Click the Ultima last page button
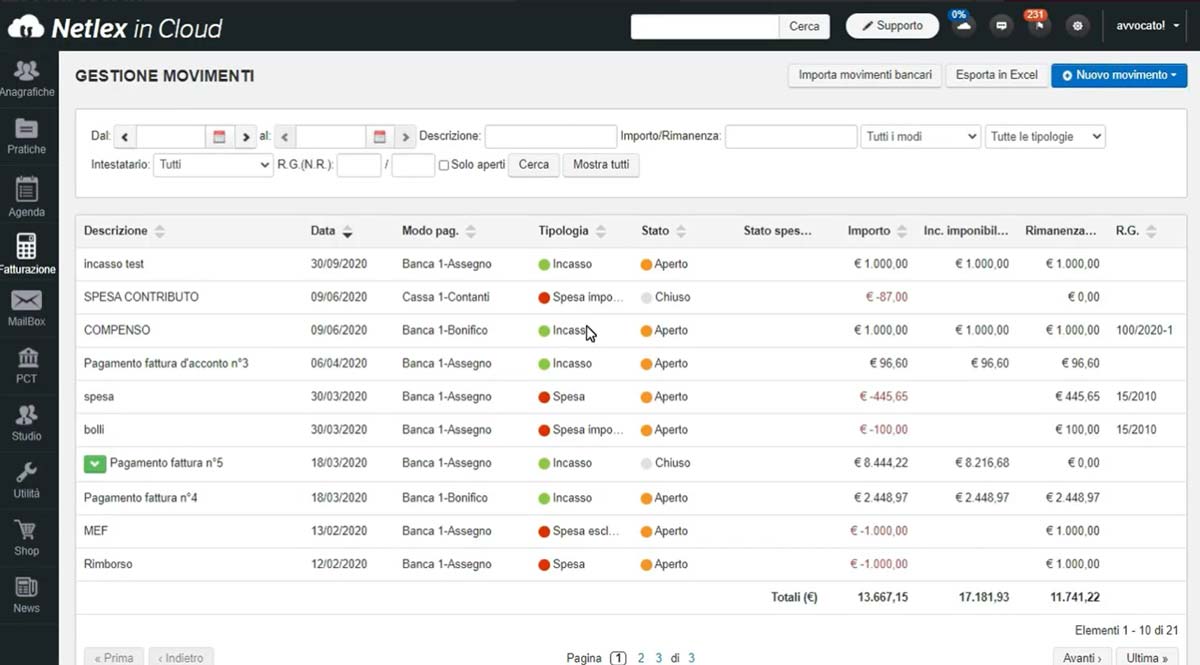The height and width of the screenshot is (665, 1200). tap(1147, 657)
